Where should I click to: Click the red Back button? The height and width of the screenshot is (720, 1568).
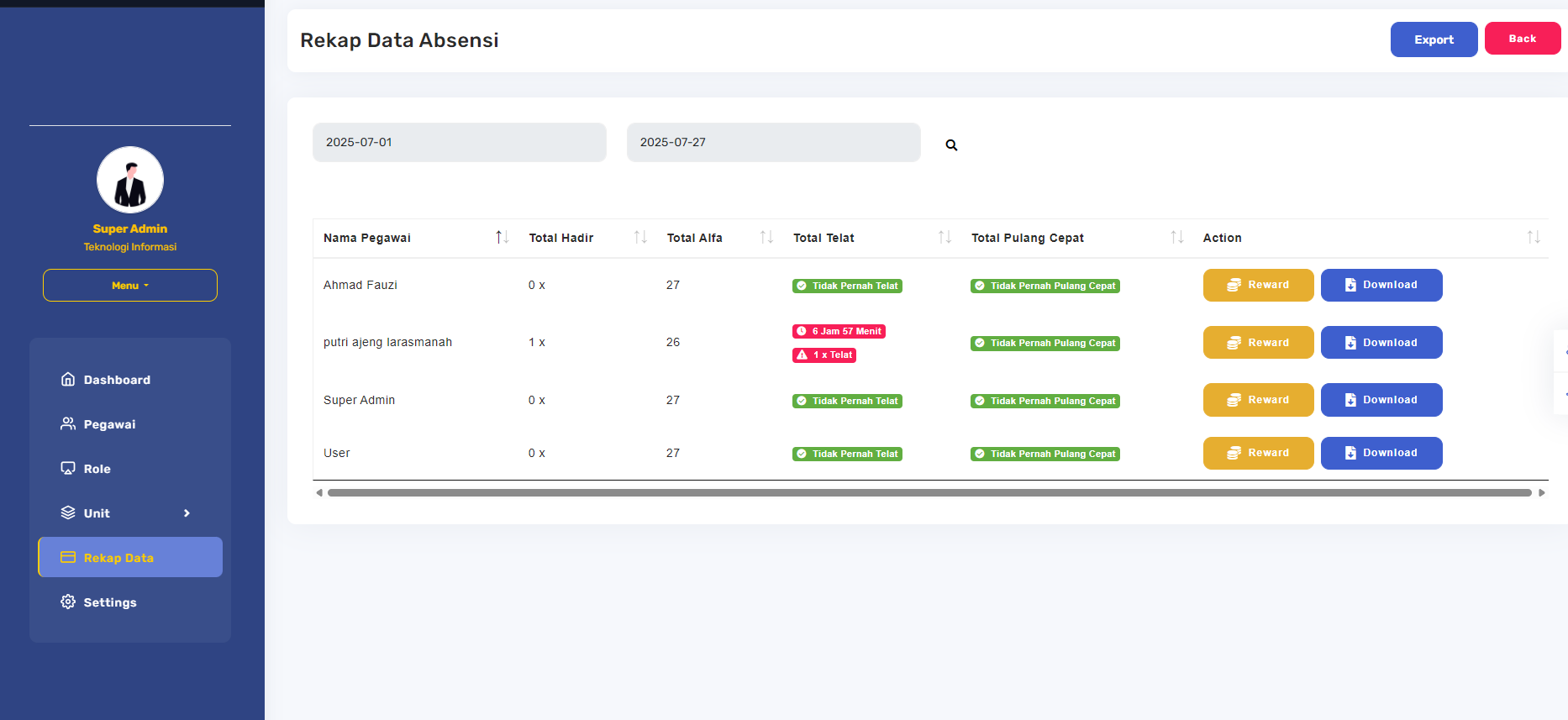tap(1522, 39)
